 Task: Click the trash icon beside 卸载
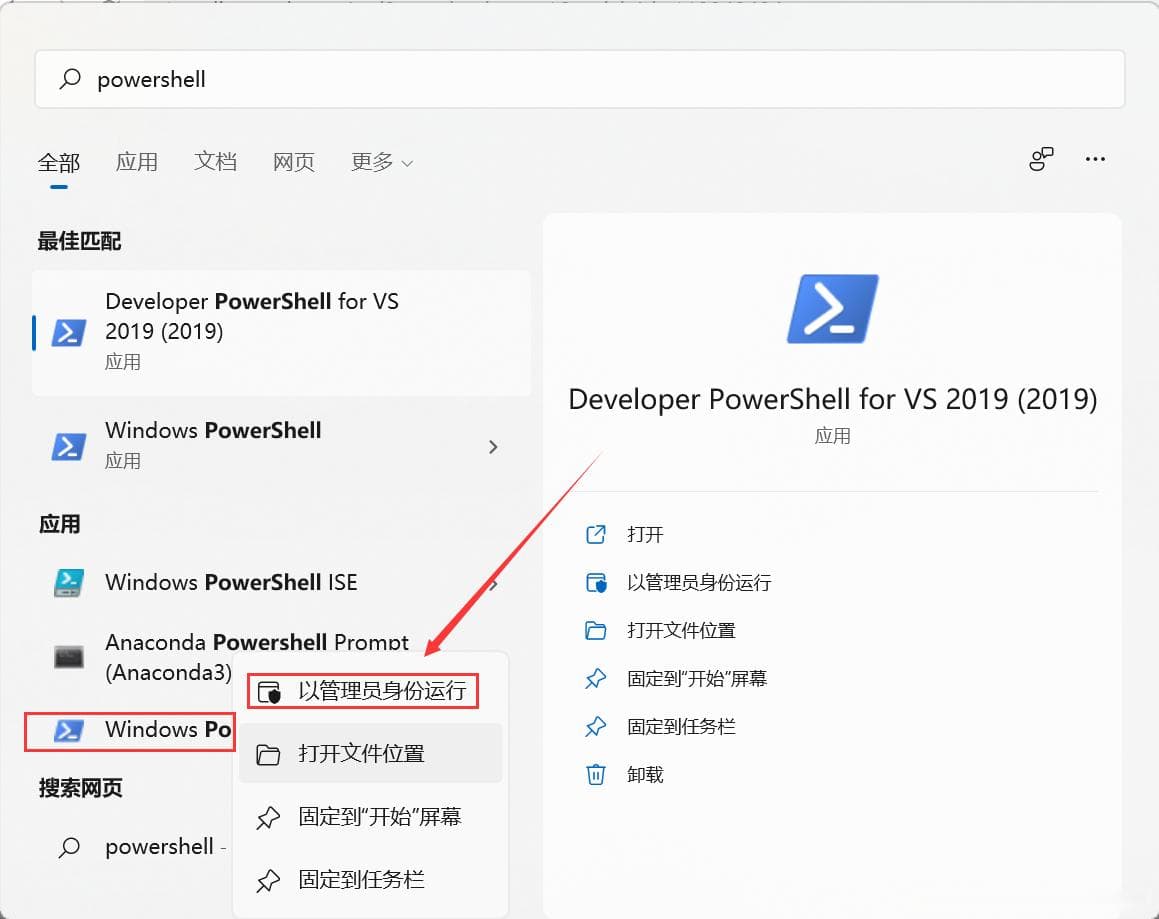point(596,775)
